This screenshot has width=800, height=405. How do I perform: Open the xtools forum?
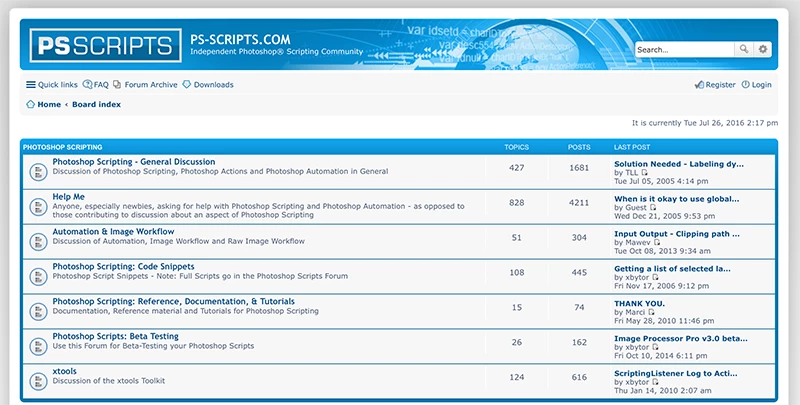click(64, 371)
